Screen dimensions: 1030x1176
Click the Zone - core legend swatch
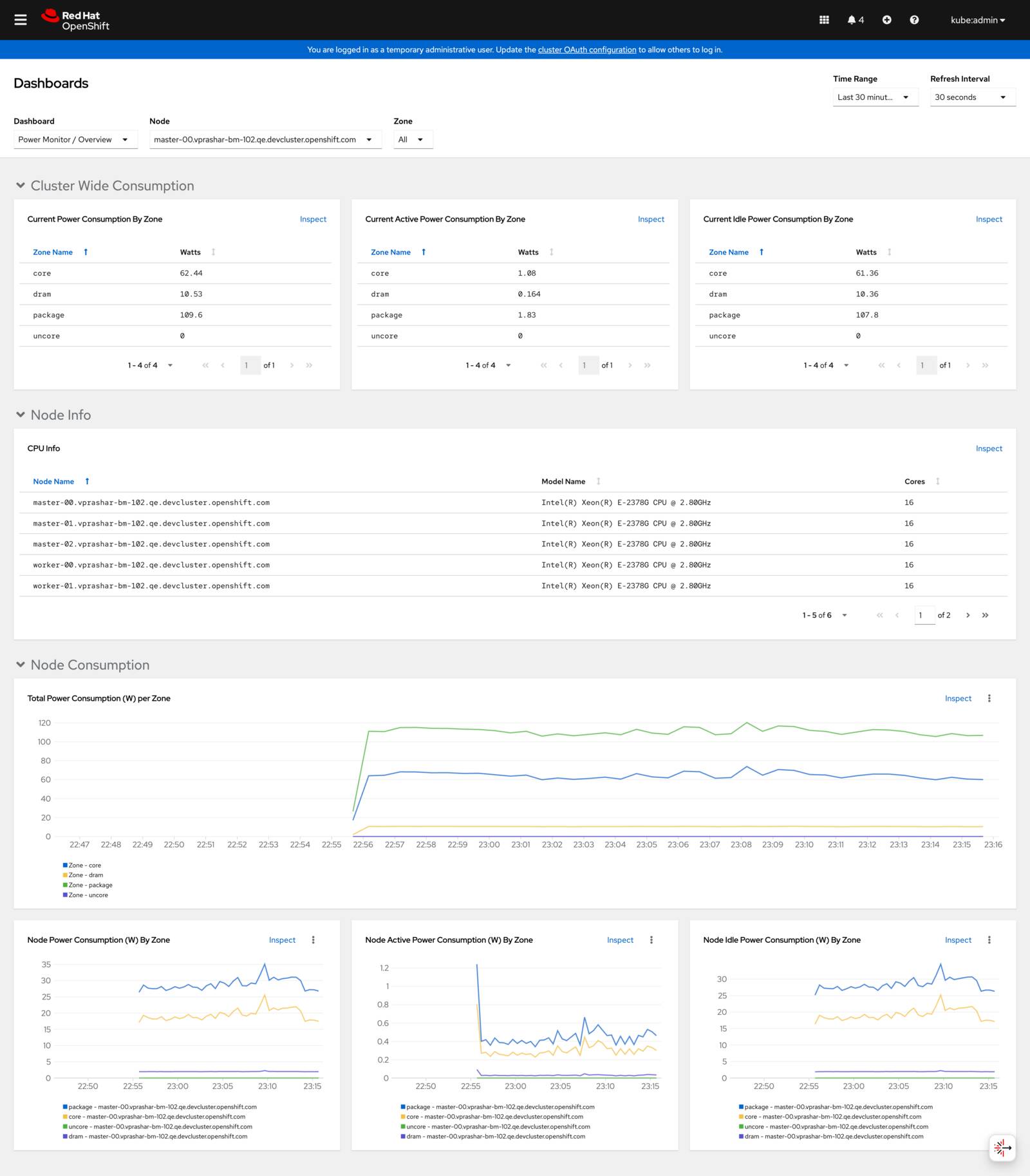64,865
